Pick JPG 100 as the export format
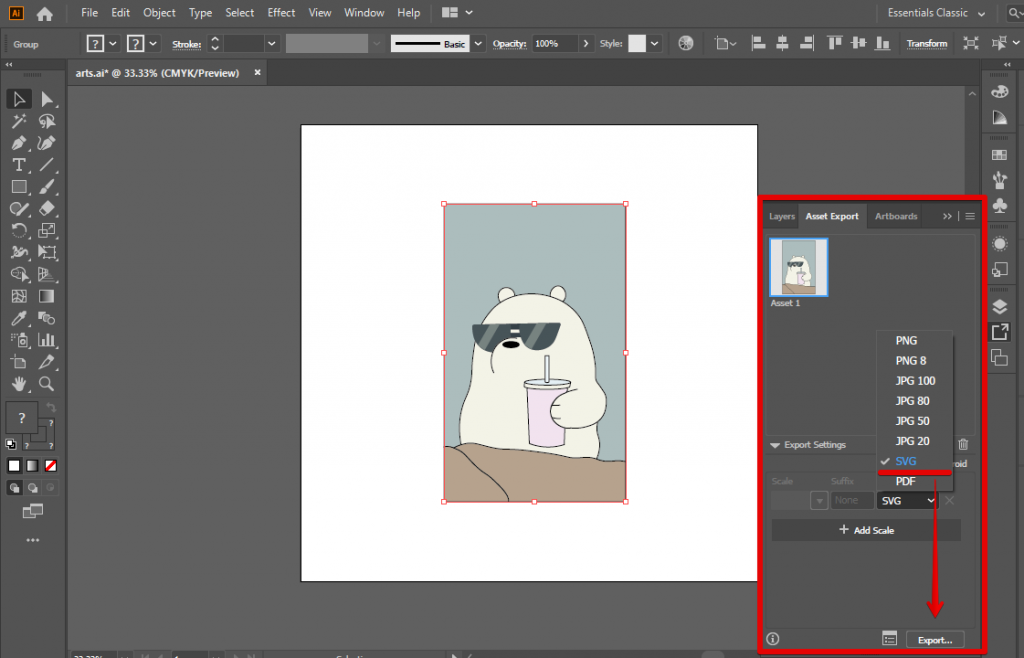 click(x=913, y=380)
